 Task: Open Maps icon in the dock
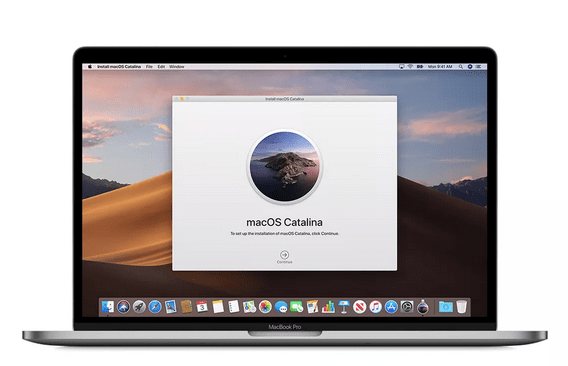[249, 307]
